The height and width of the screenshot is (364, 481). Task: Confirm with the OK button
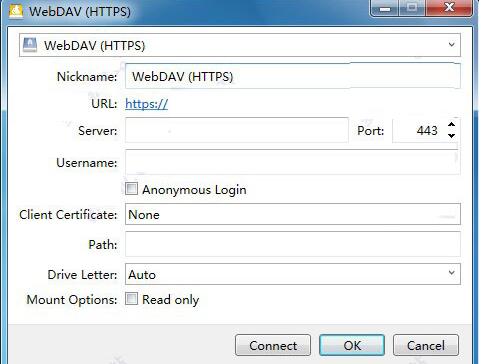tap(352, 345)
